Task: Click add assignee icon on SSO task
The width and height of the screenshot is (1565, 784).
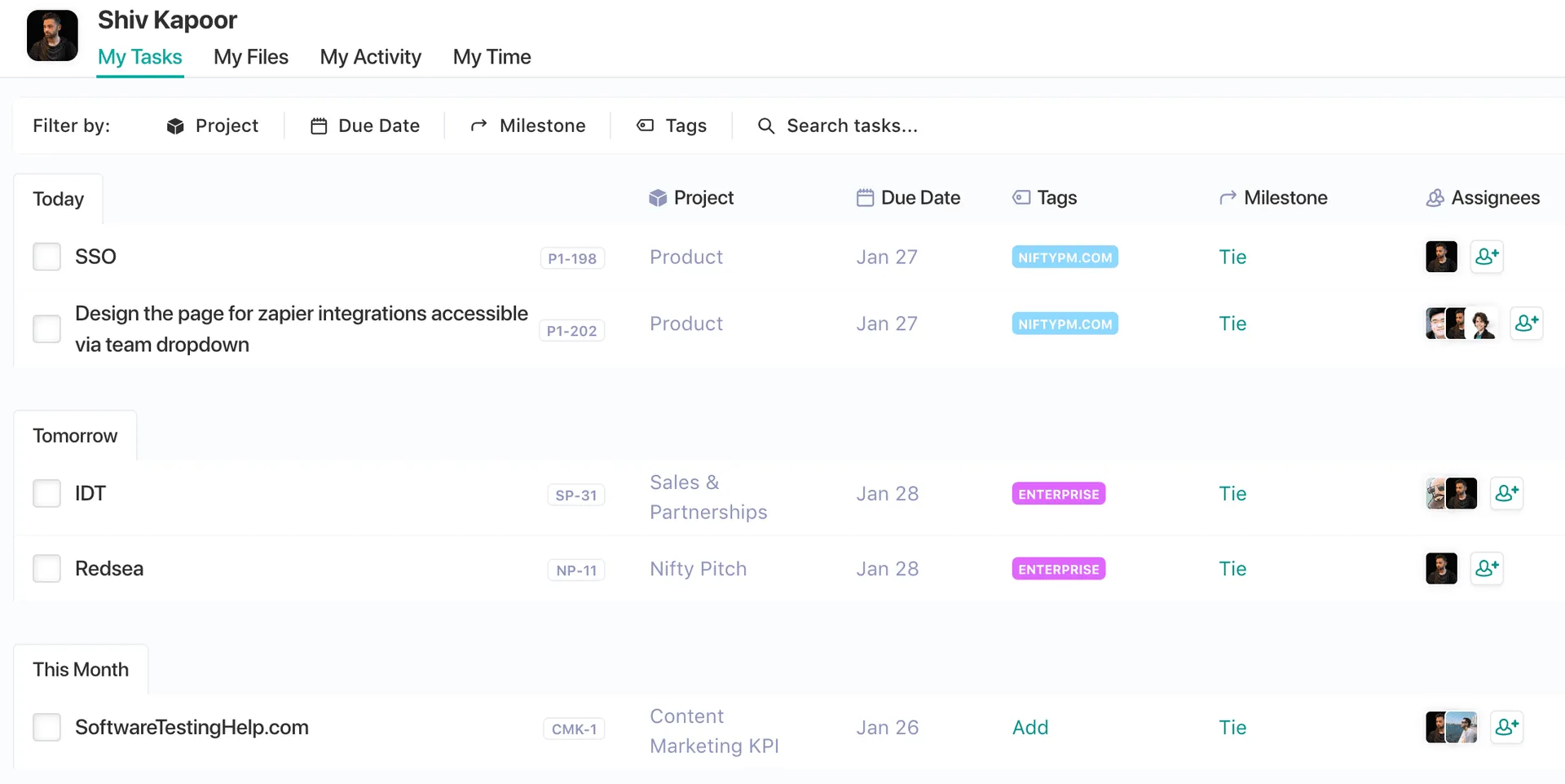Action: (1487, 257)
